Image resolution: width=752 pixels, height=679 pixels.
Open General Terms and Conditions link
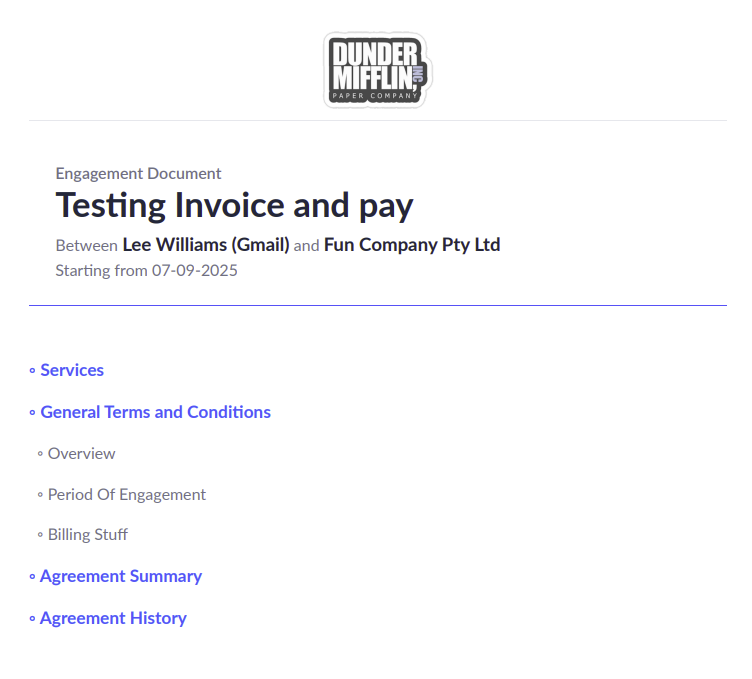coord(155,412)
